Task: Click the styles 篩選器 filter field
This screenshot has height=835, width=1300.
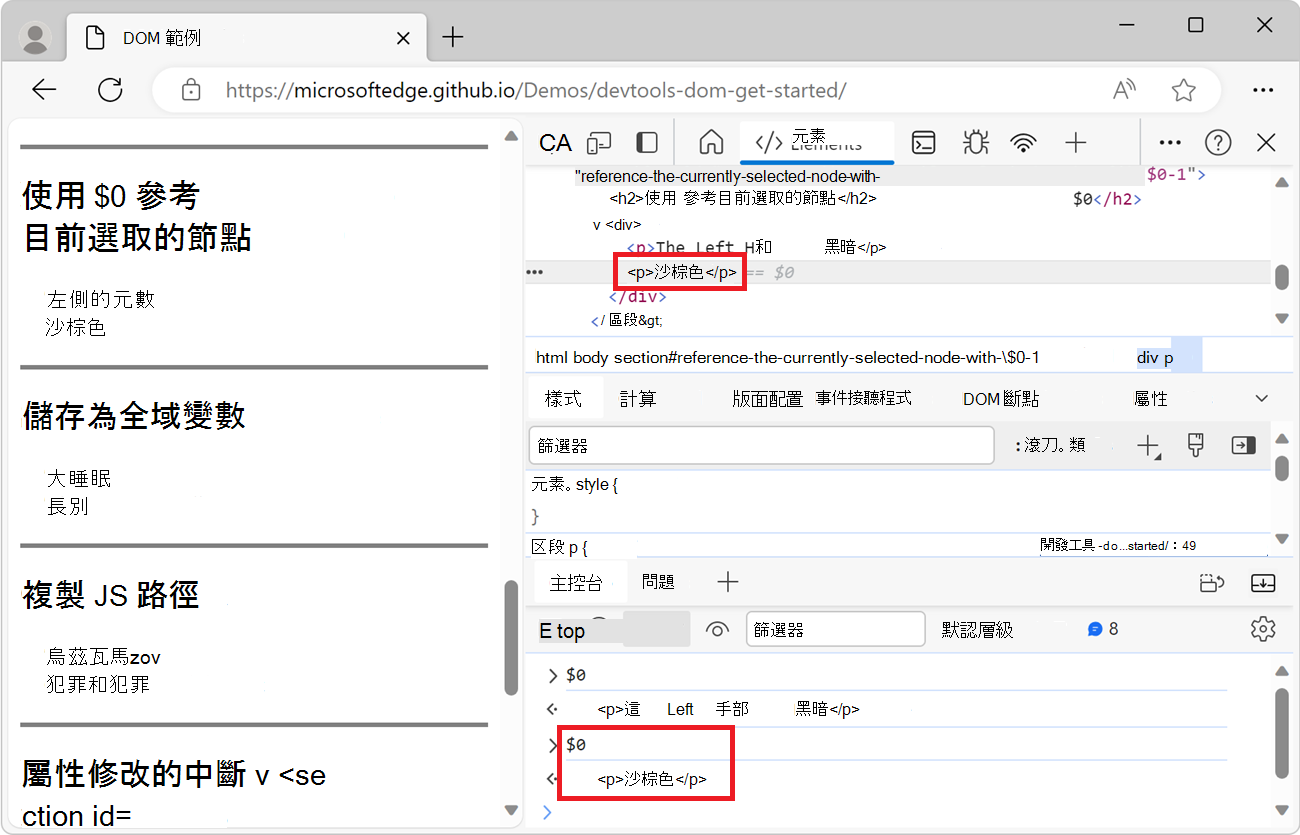Action: 761,445
